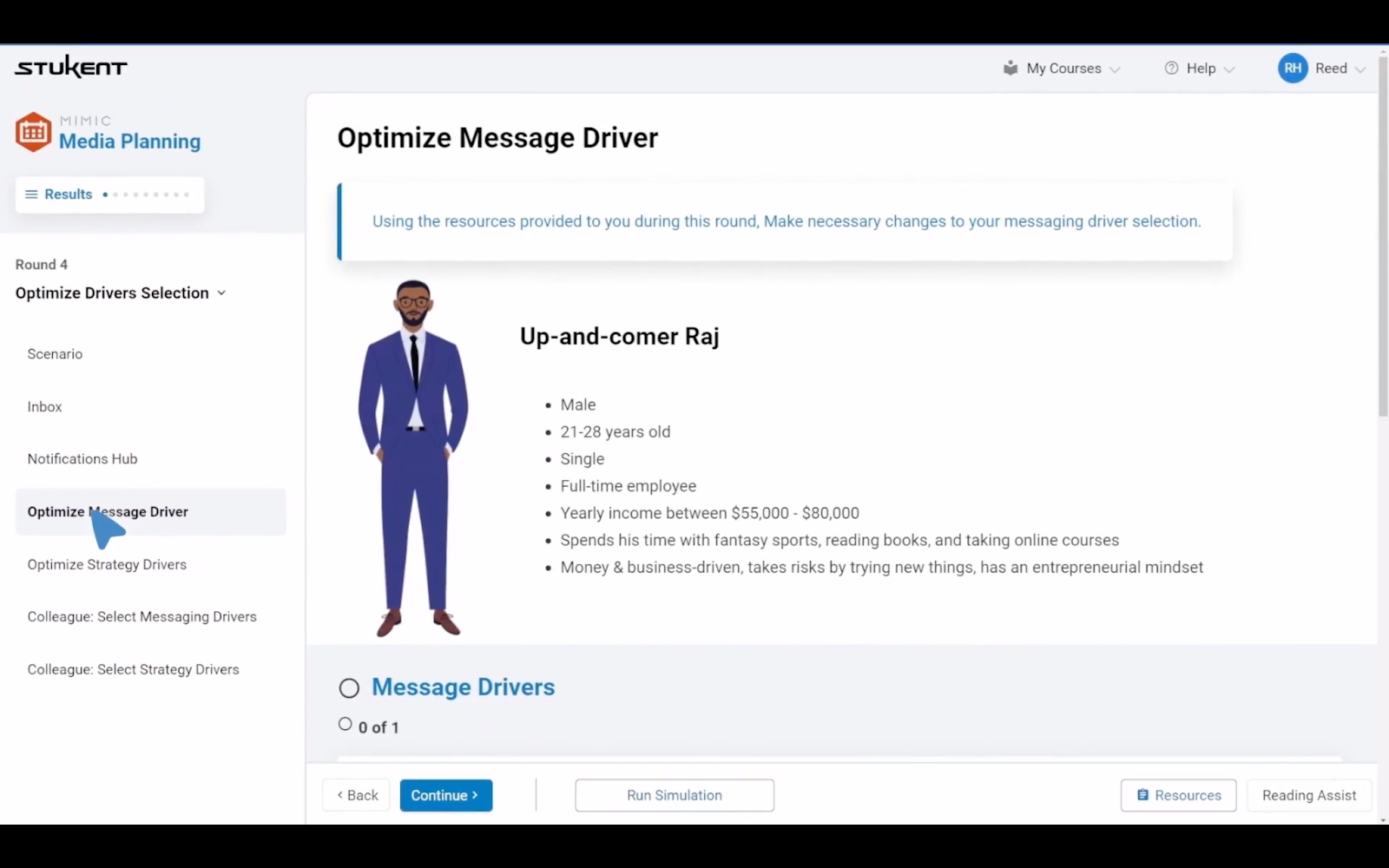Screen dimensions: 1389x868
Task: Click the Resources document icon
Action: 1142,795
